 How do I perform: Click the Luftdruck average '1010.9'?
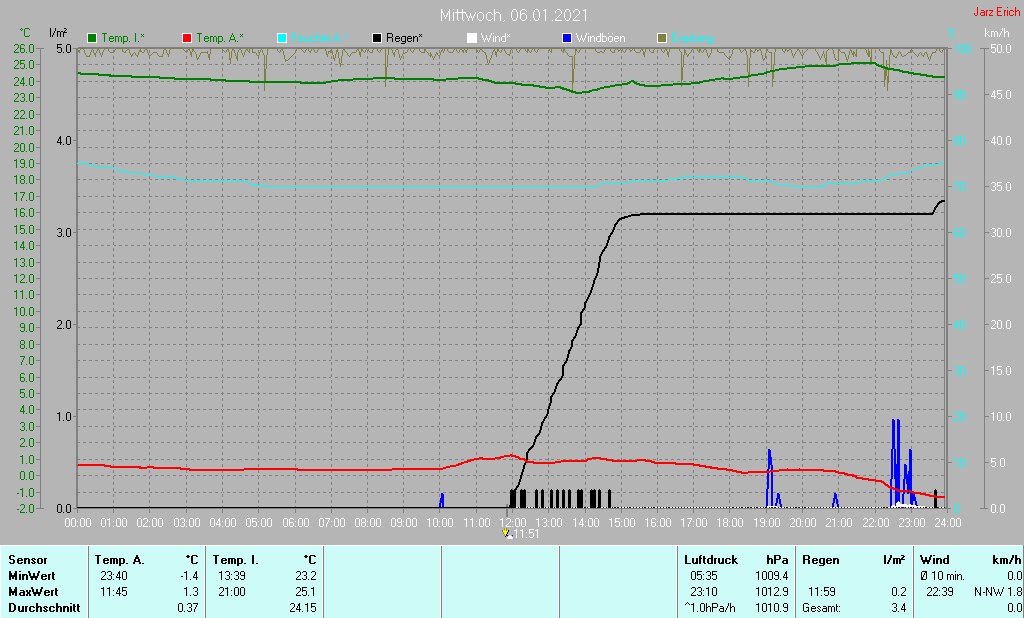(773, 608)
